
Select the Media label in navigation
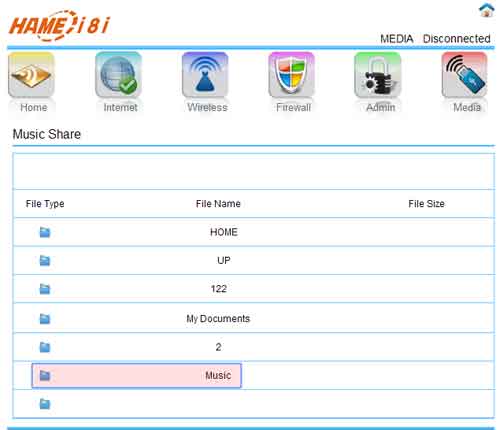pyautogui.click(x=467, y=107)
